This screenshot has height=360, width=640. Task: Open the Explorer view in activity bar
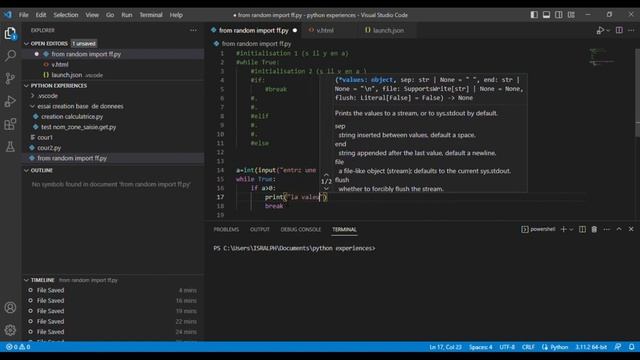(10, 33)
